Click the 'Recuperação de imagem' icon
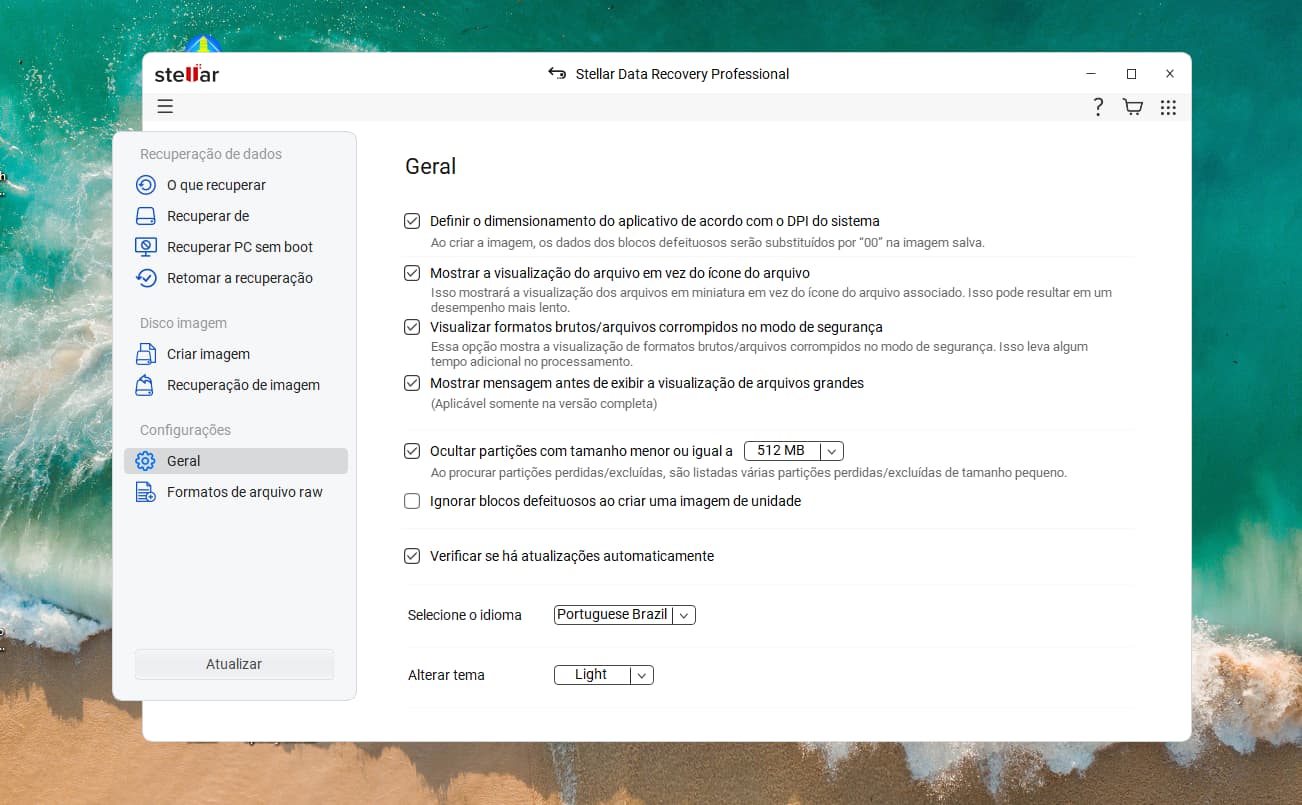This screenshot has height=805, width=1302. [146, 385]
